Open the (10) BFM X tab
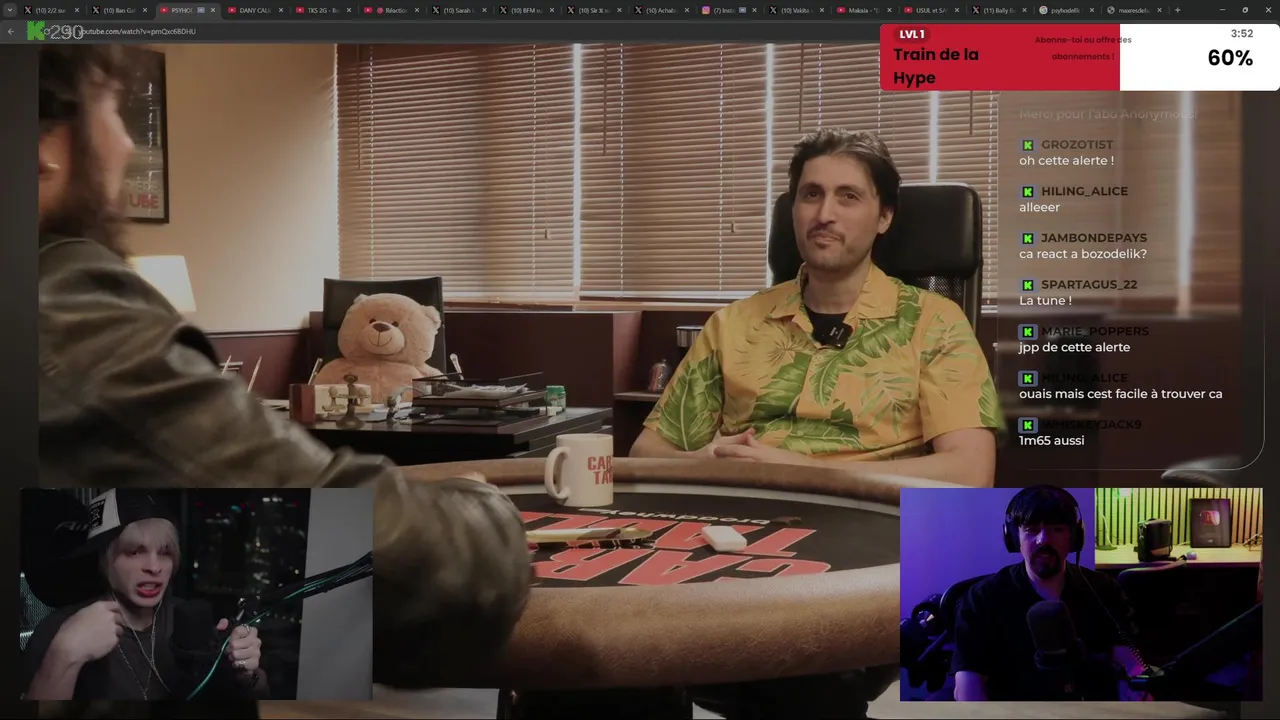 click(527, 10)
